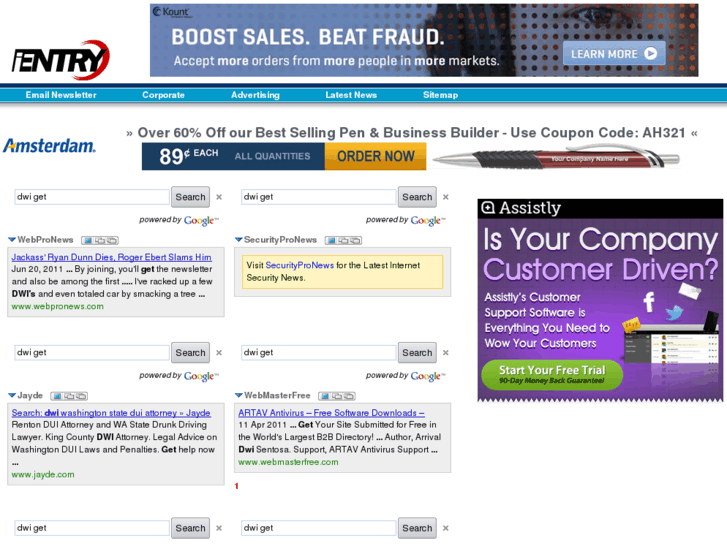This screenshot has width=727, height=545.
Task: Click the leftmost view icon beside WebProNews
Action: click(x=88, y=240)
